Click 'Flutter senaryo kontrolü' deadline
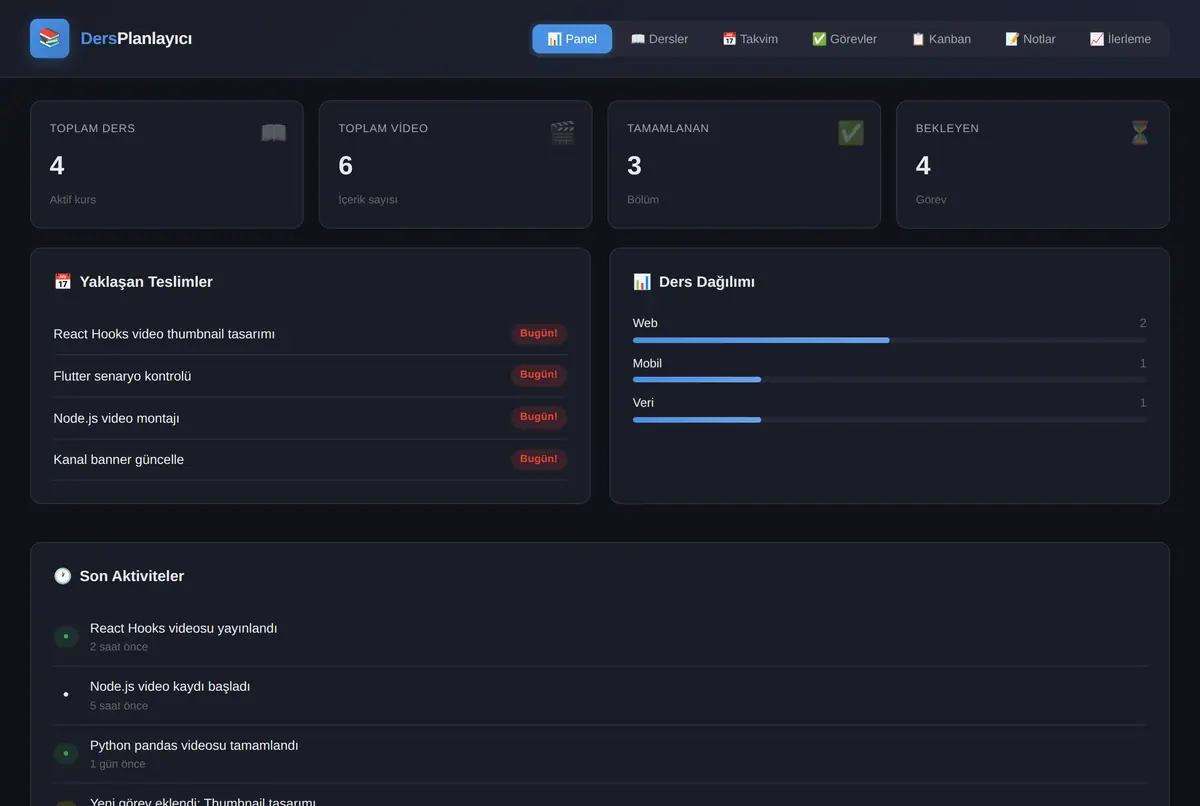Screen dimensions: 1200x806 coord(122,376)
